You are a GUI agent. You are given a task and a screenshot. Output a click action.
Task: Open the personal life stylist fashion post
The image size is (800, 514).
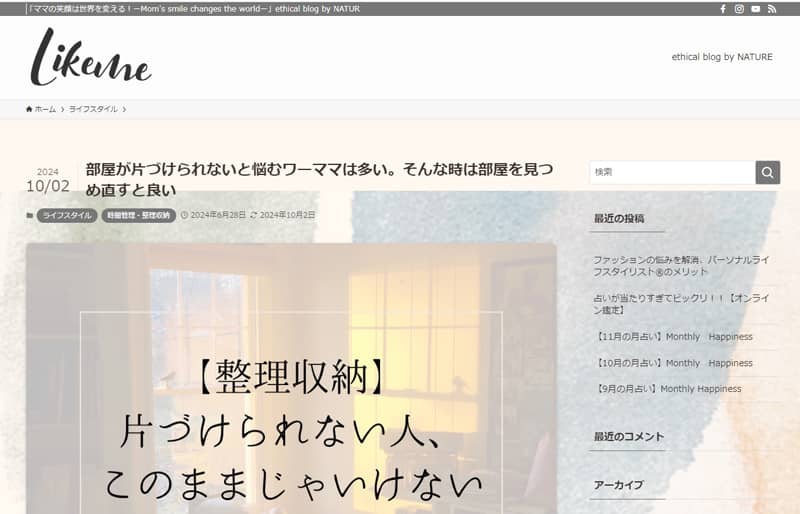[x=680, y=265]
